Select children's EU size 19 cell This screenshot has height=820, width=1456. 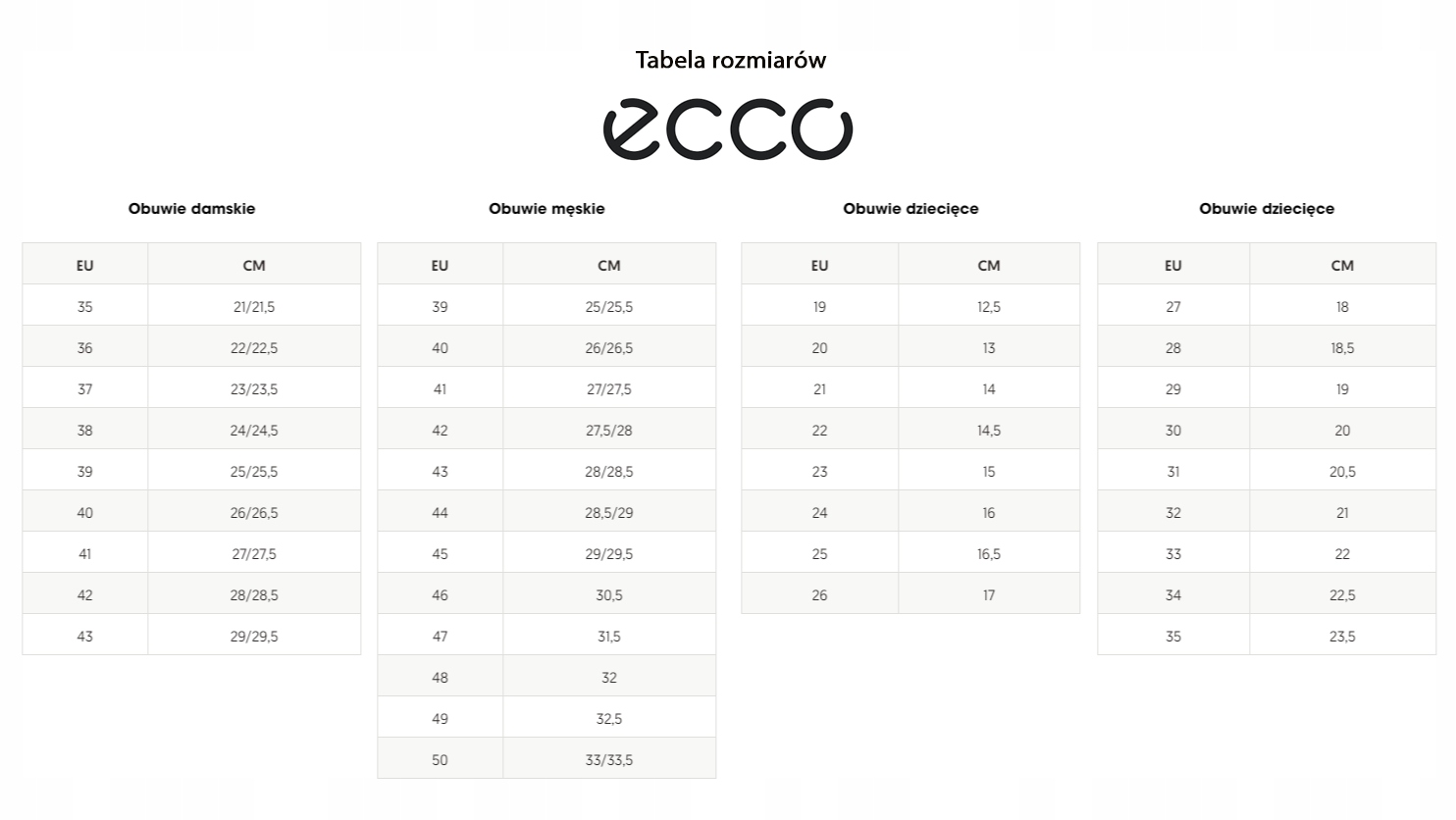[x=819, y=307]
